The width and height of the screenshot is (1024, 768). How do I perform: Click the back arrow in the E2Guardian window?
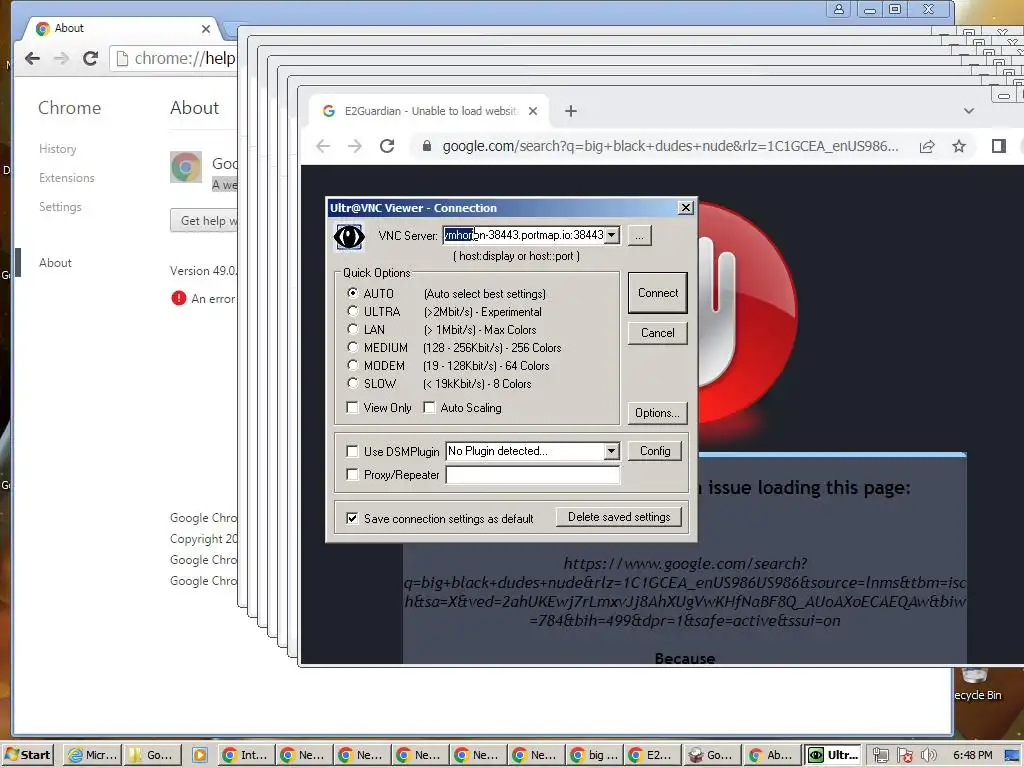click(x=323, y=146)
